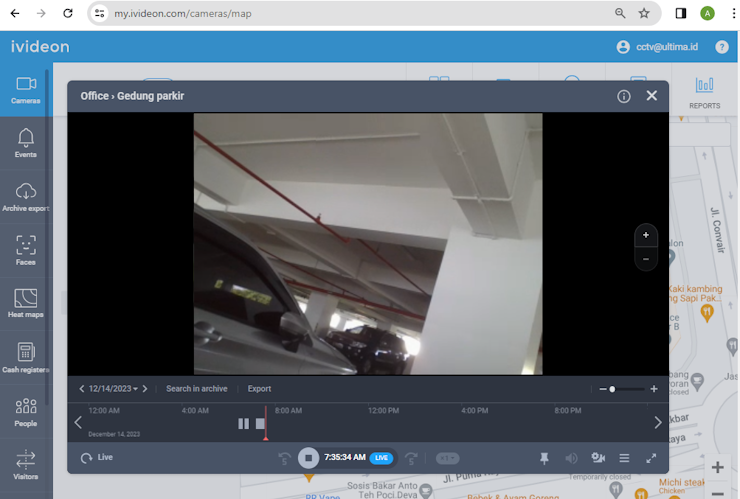The height and width of the screenshot is (499, 740).
Task: Stop video playback
Action: 309,458
